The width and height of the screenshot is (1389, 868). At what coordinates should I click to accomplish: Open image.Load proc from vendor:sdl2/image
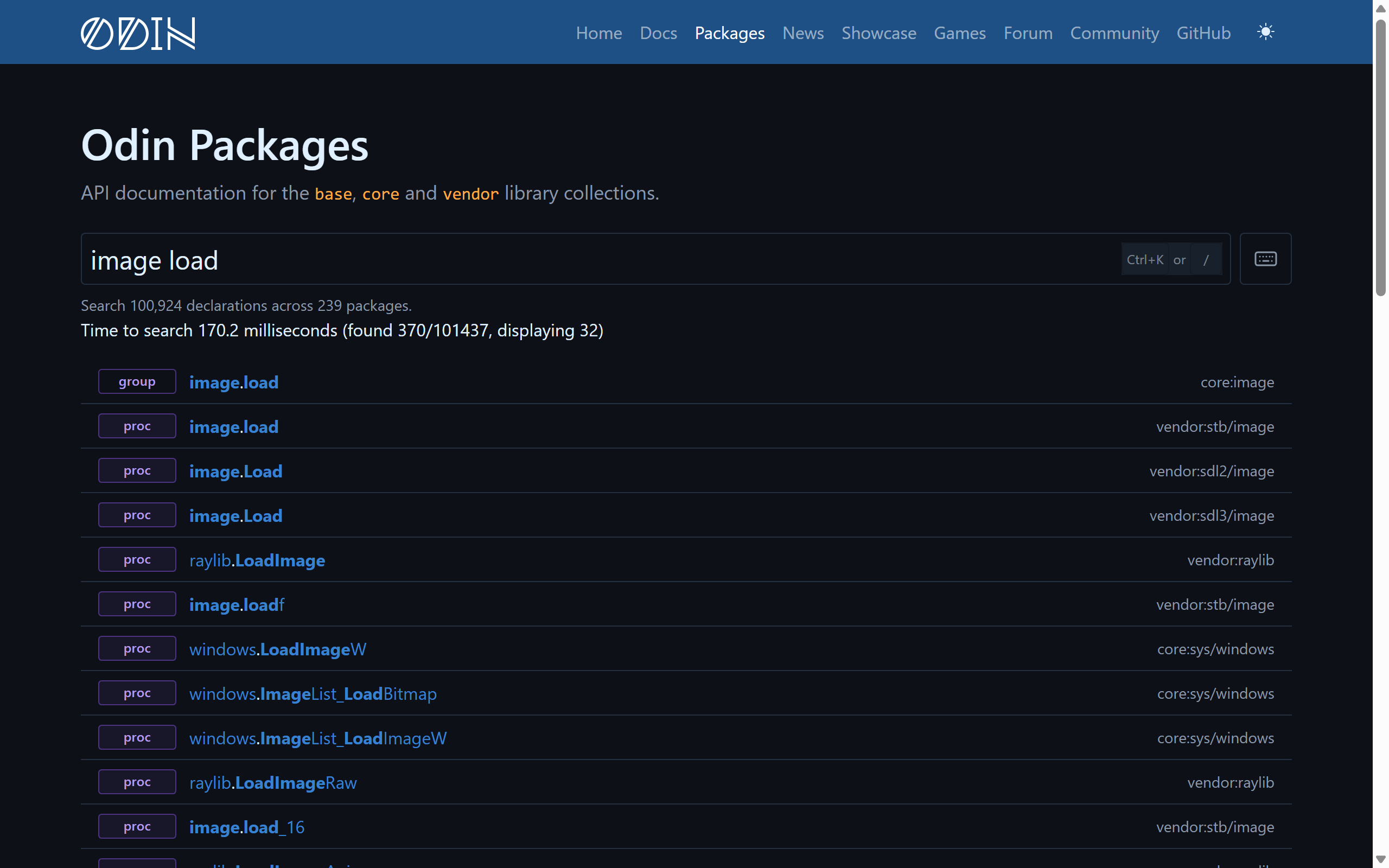(236, 471)
